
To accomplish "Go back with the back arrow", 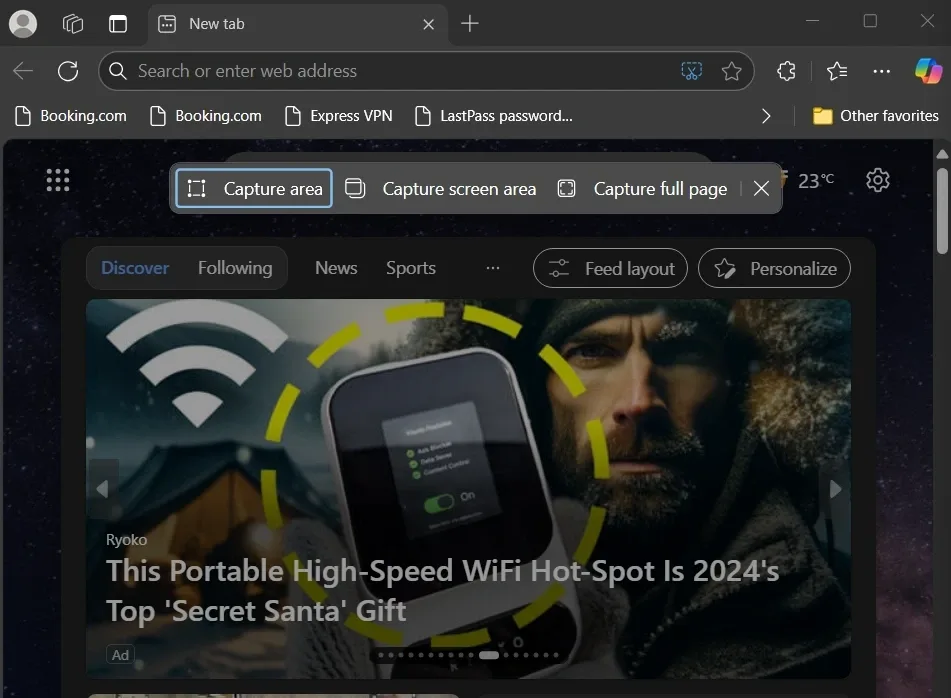I will (x=23, y=71).
